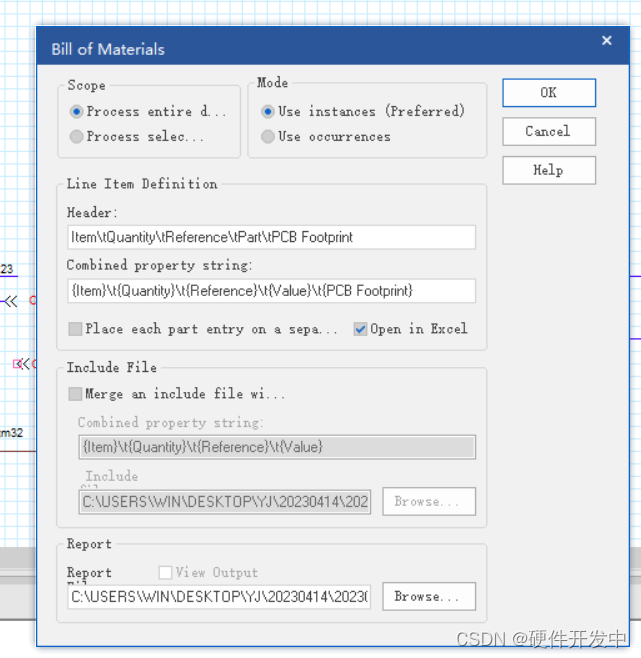Click Browse for the include file
This screenshot has width=641, height=658.
coord(428,502)
